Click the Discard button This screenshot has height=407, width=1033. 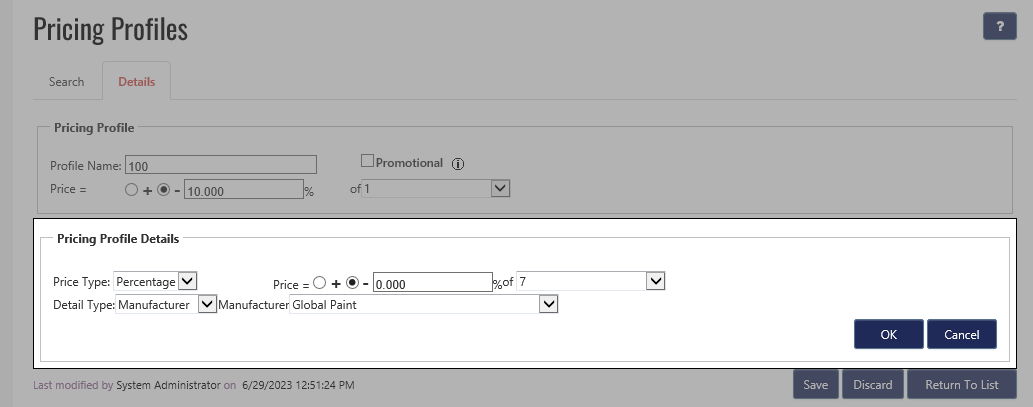pos(872,385)
